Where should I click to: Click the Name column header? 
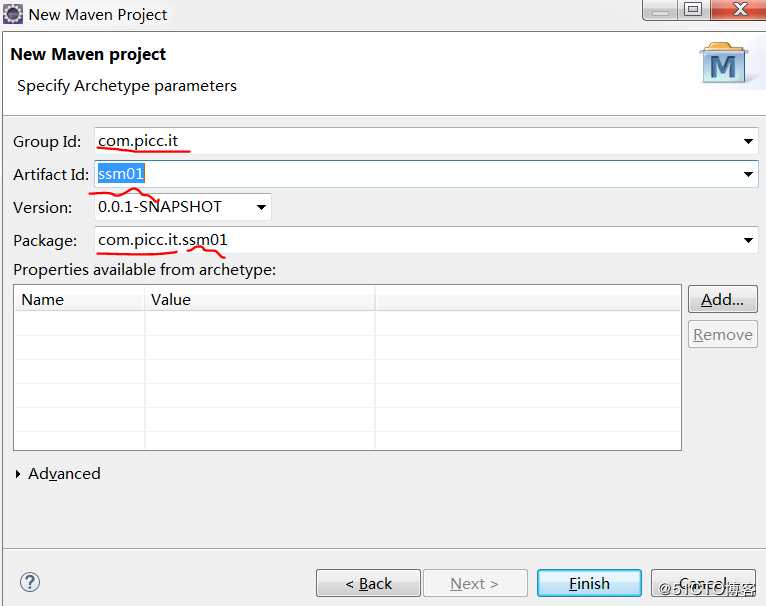80,299
